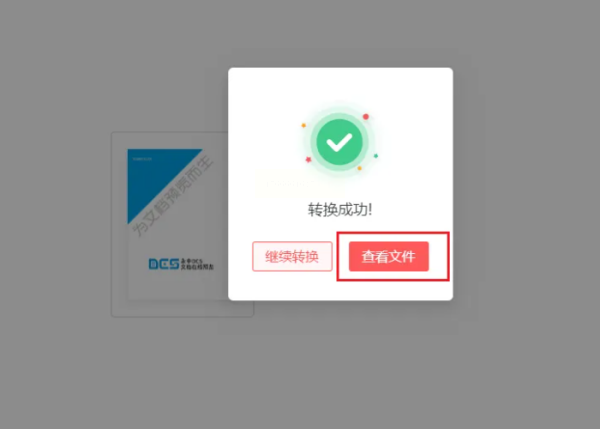600x429 pixels.
Task: Click the 转换成功! message text
Action: 340,210
